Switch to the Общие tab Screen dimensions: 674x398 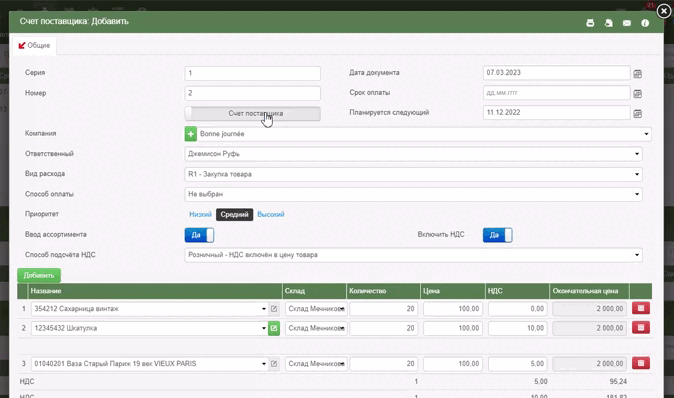click(x=34, y=46)
